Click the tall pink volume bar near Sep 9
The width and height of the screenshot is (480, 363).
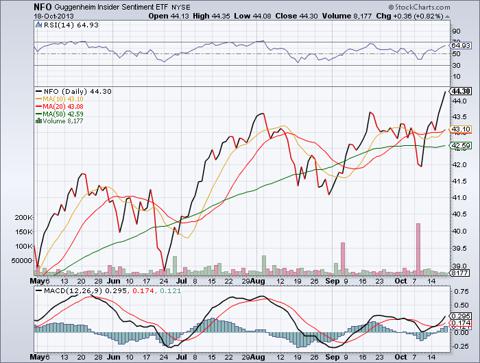(x=343, y=258)
